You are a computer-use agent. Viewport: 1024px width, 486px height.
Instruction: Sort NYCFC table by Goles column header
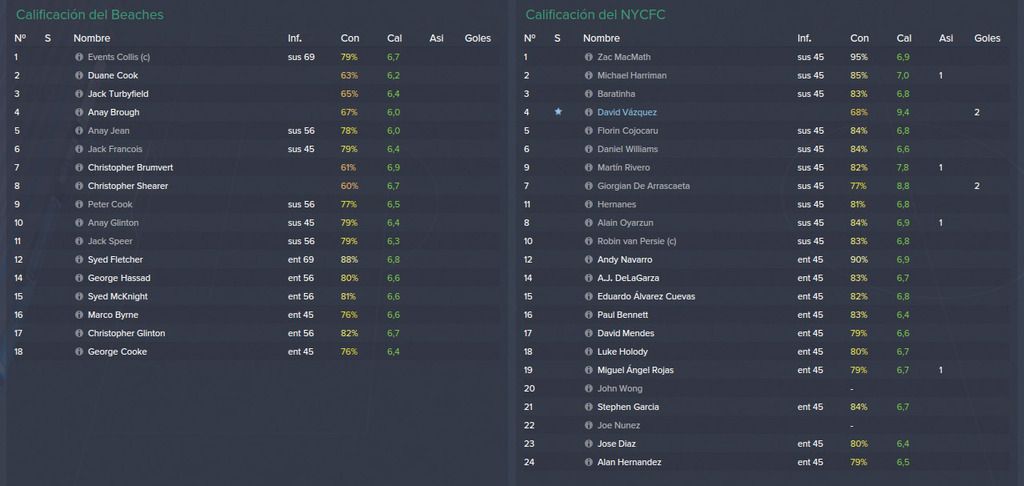(987, 39)
